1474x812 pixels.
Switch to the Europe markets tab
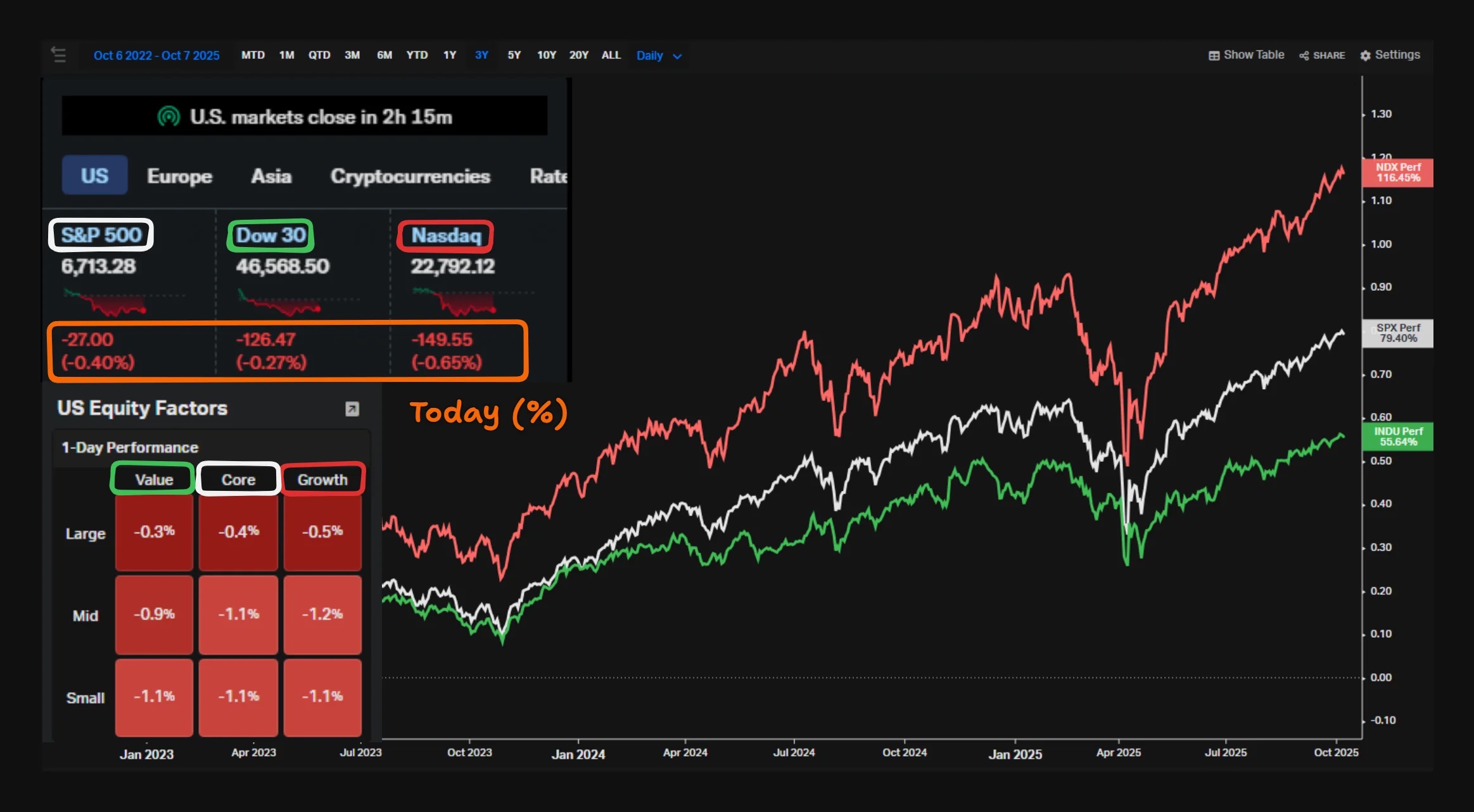179,176
